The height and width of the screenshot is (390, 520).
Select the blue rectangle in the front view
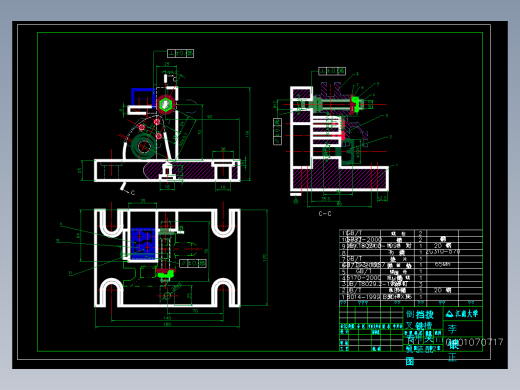coord(143,99)
